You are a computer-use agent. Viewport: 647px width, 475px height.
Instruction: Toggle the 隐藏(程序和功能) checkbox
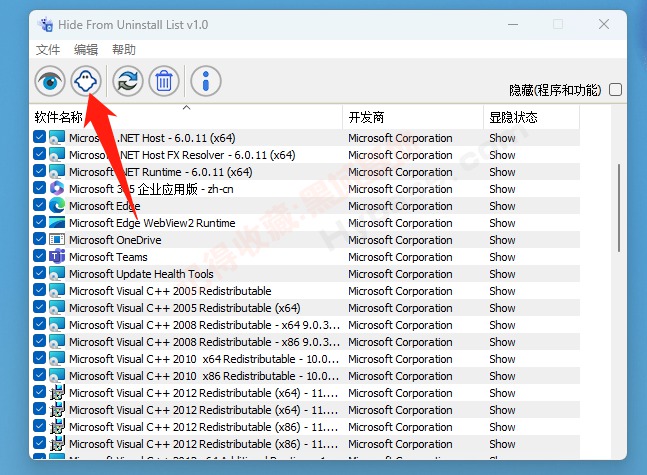[615, 90]
